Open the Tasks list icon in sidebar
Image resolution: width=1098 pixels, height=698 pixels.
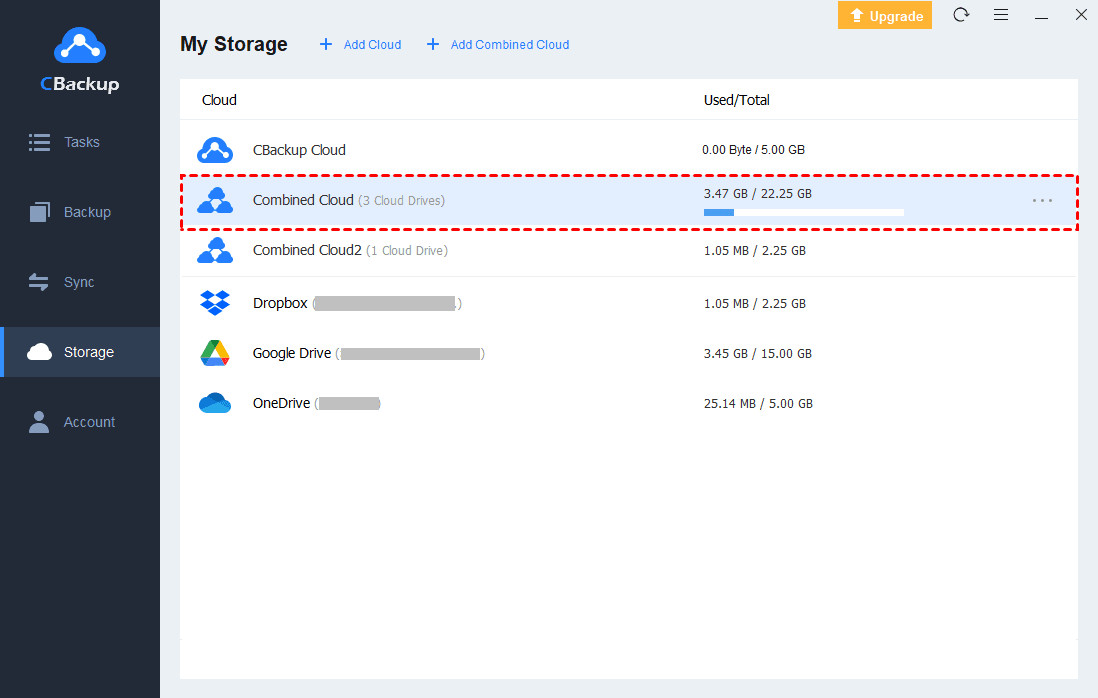(x=39, y=142)
